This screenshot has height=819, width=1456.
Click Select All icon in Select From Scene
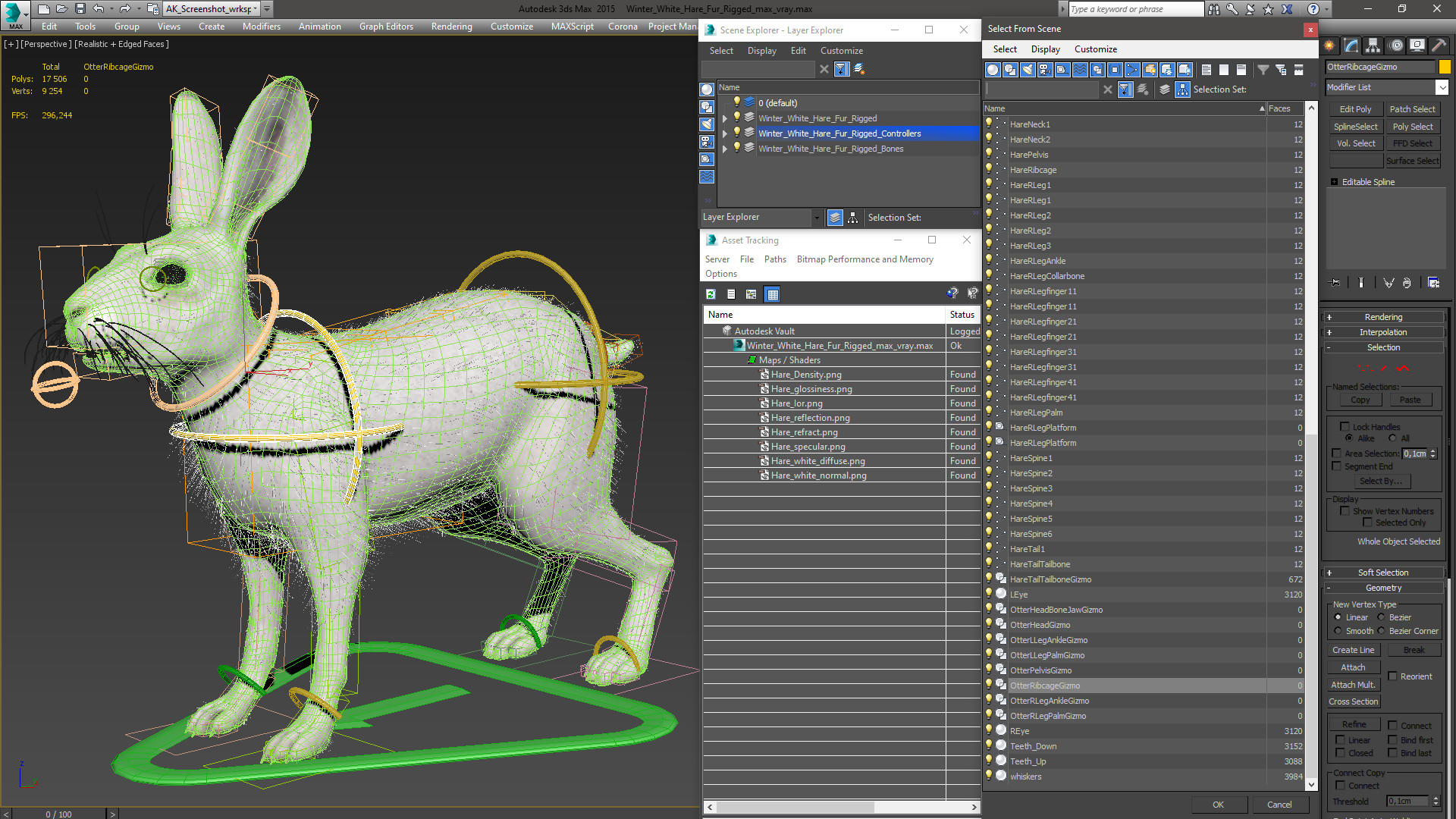coord(1206,70)
